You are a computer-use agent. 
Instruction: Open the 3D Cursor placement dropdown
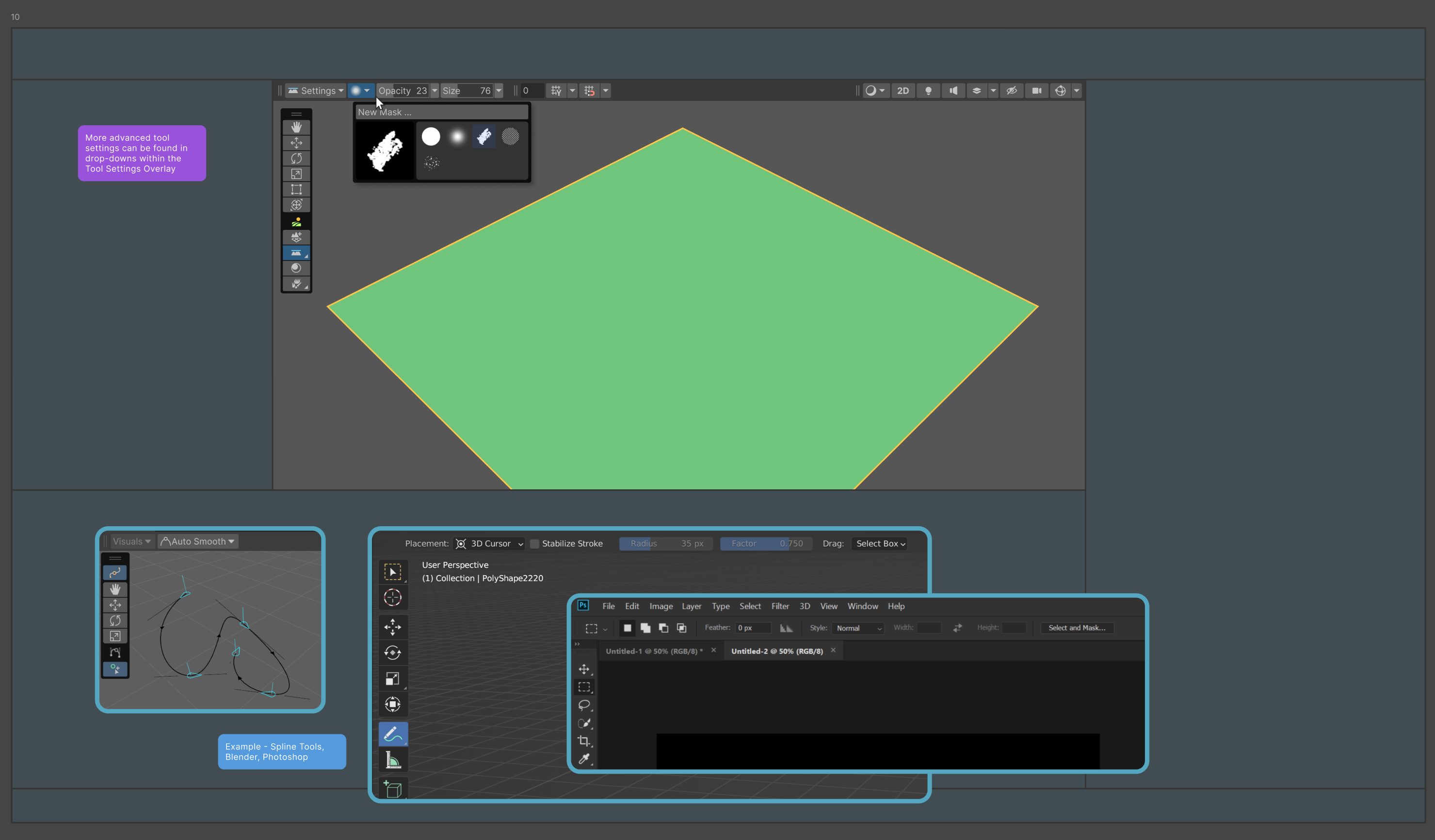489,544
